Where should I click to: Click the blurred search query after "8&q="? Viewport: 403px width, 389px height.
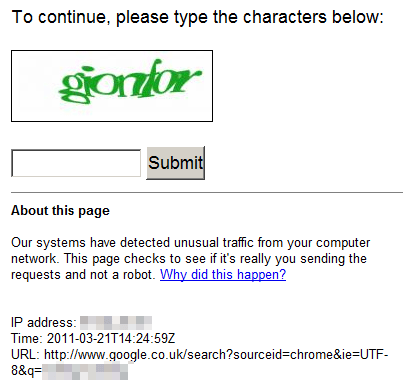tap(85, 371)
